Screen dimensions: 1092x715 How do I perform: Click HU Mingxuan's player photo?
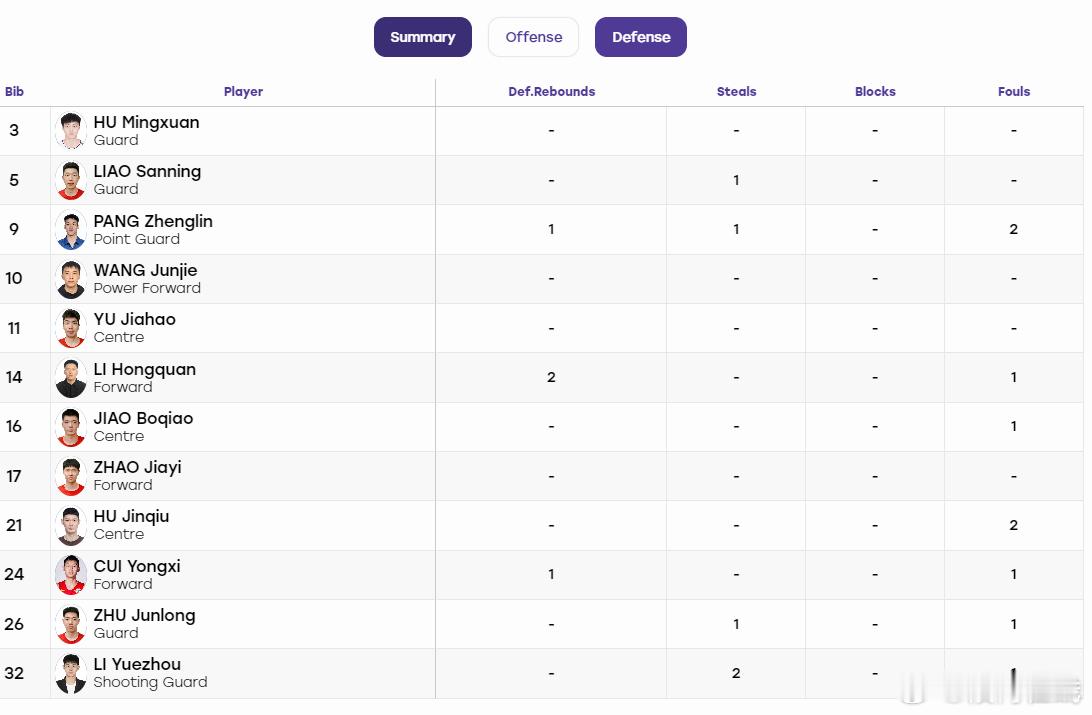pyautogui.click(x=71, y=131)
